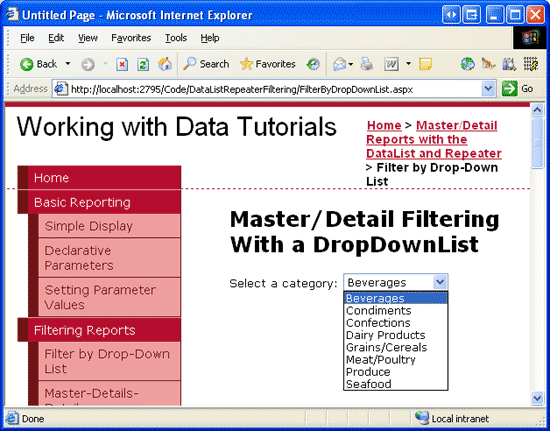The width and height of the screenshot is (550, 431).
Task: Follow the Home breadcrumb link
Action: (384, 126)
